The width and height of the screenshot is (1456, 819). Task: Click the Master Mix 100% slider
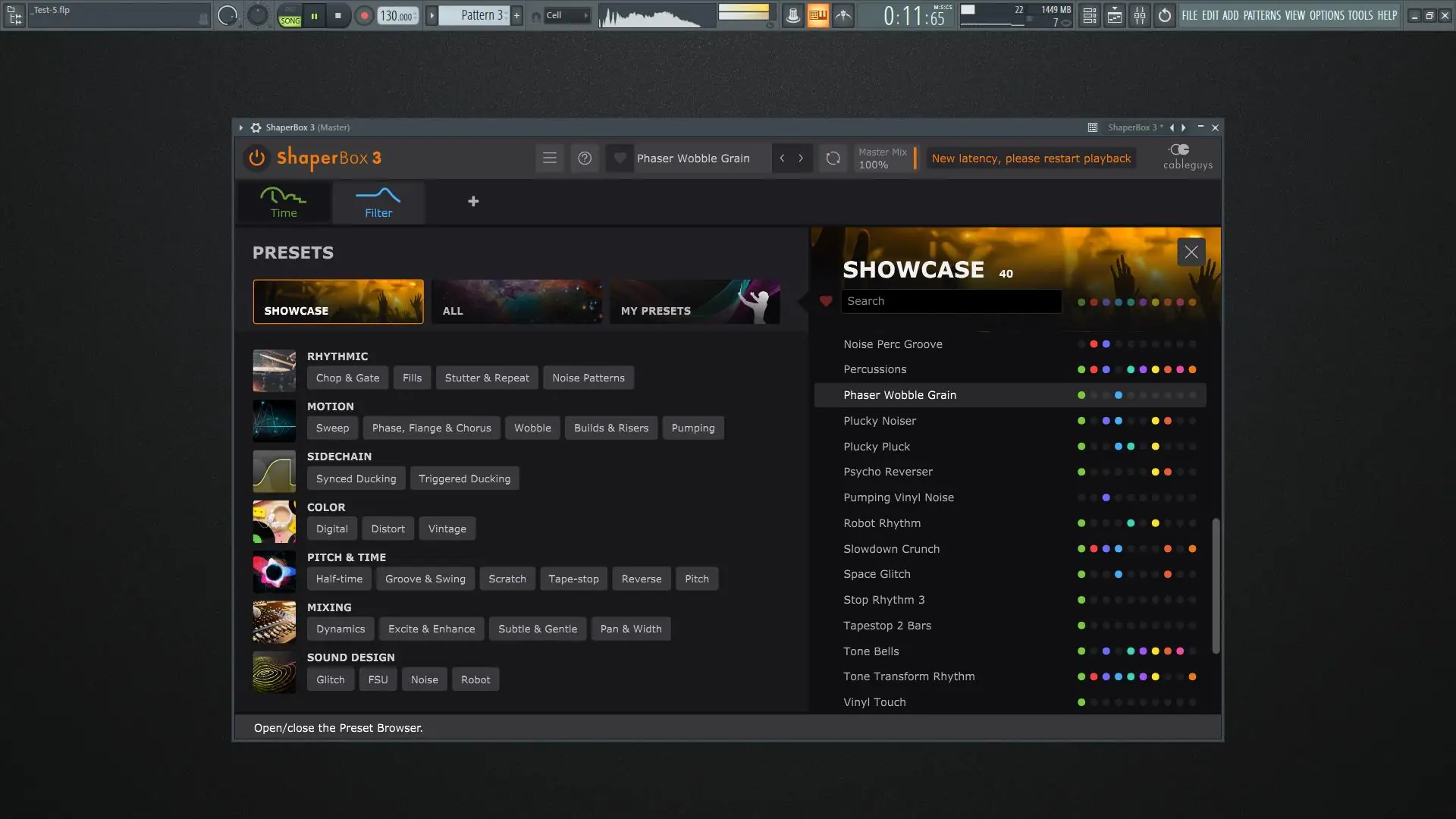point(883,158)
